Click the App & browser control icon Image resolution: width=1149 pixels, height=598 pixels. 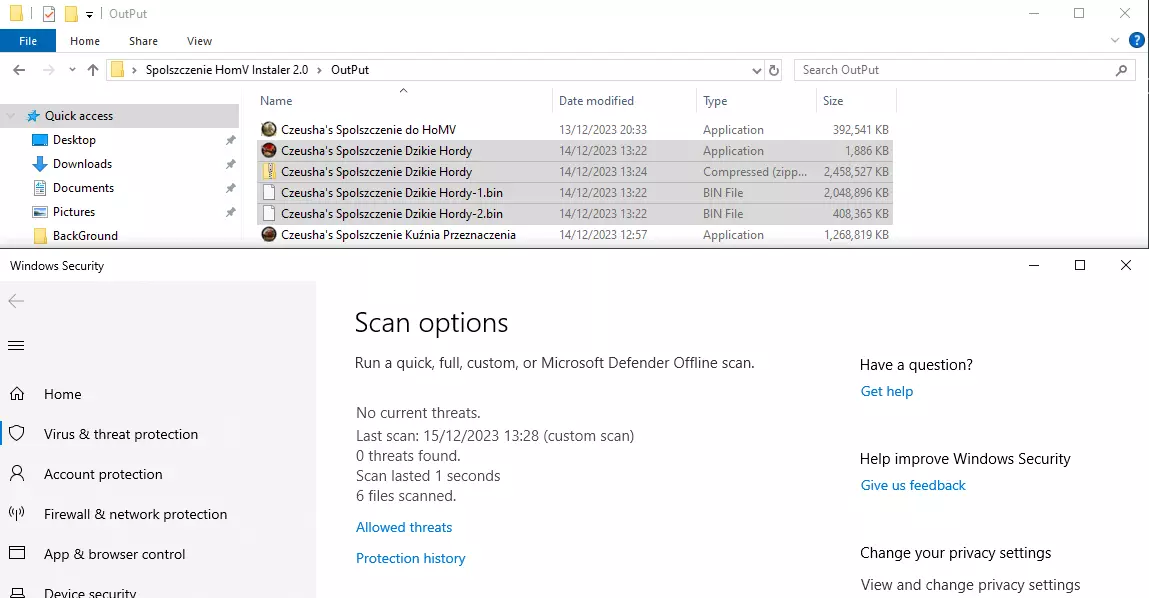tap(17, 554)
